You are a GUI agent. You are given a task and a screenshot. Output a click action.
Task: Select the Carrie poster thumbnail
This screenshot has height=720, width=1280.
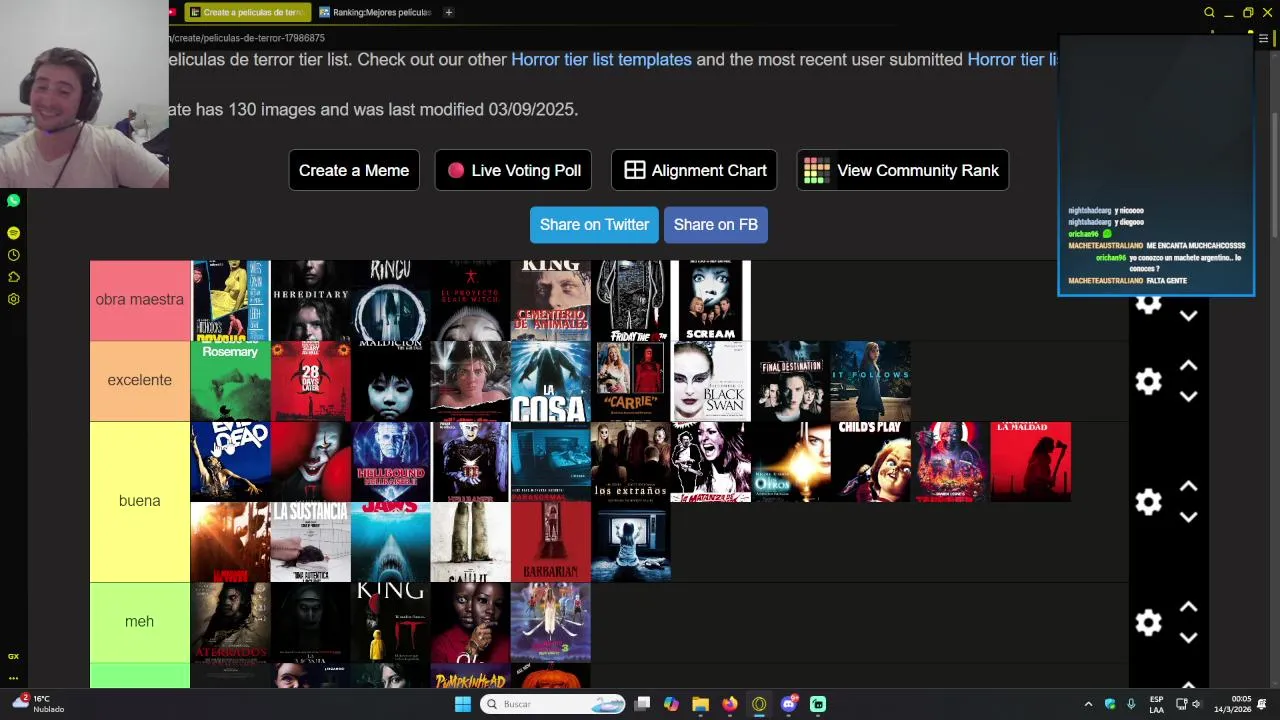tap(631, 381)
